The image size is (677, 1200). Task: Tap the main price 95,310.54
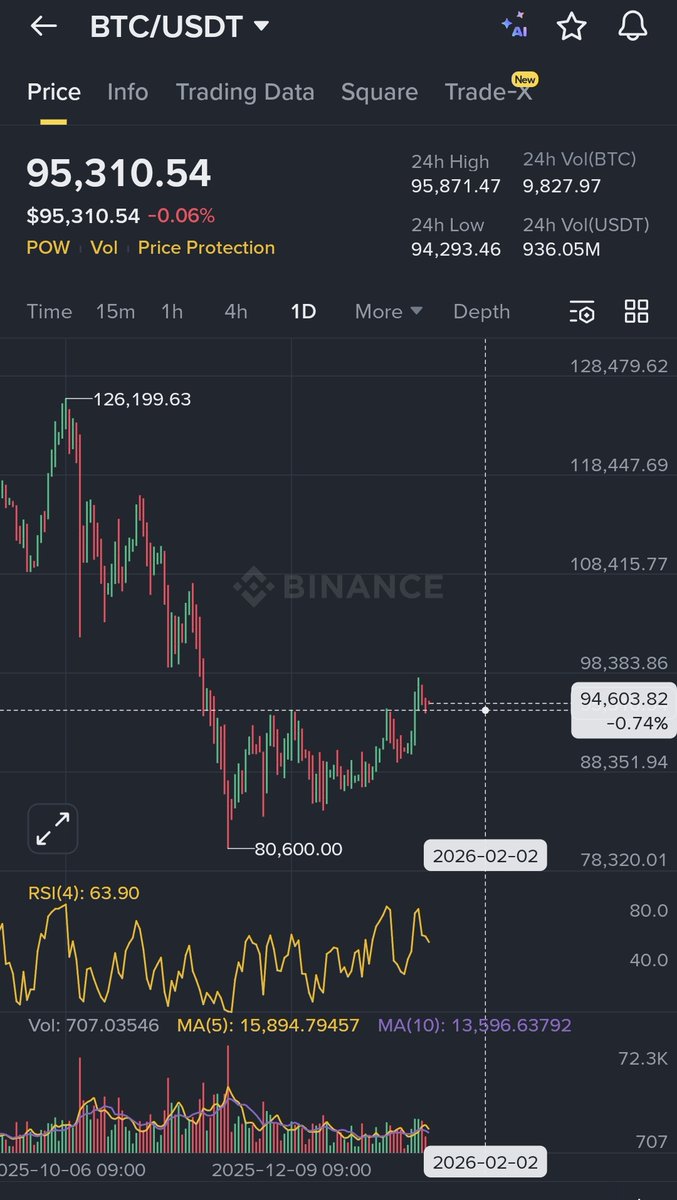coord(119,174)
